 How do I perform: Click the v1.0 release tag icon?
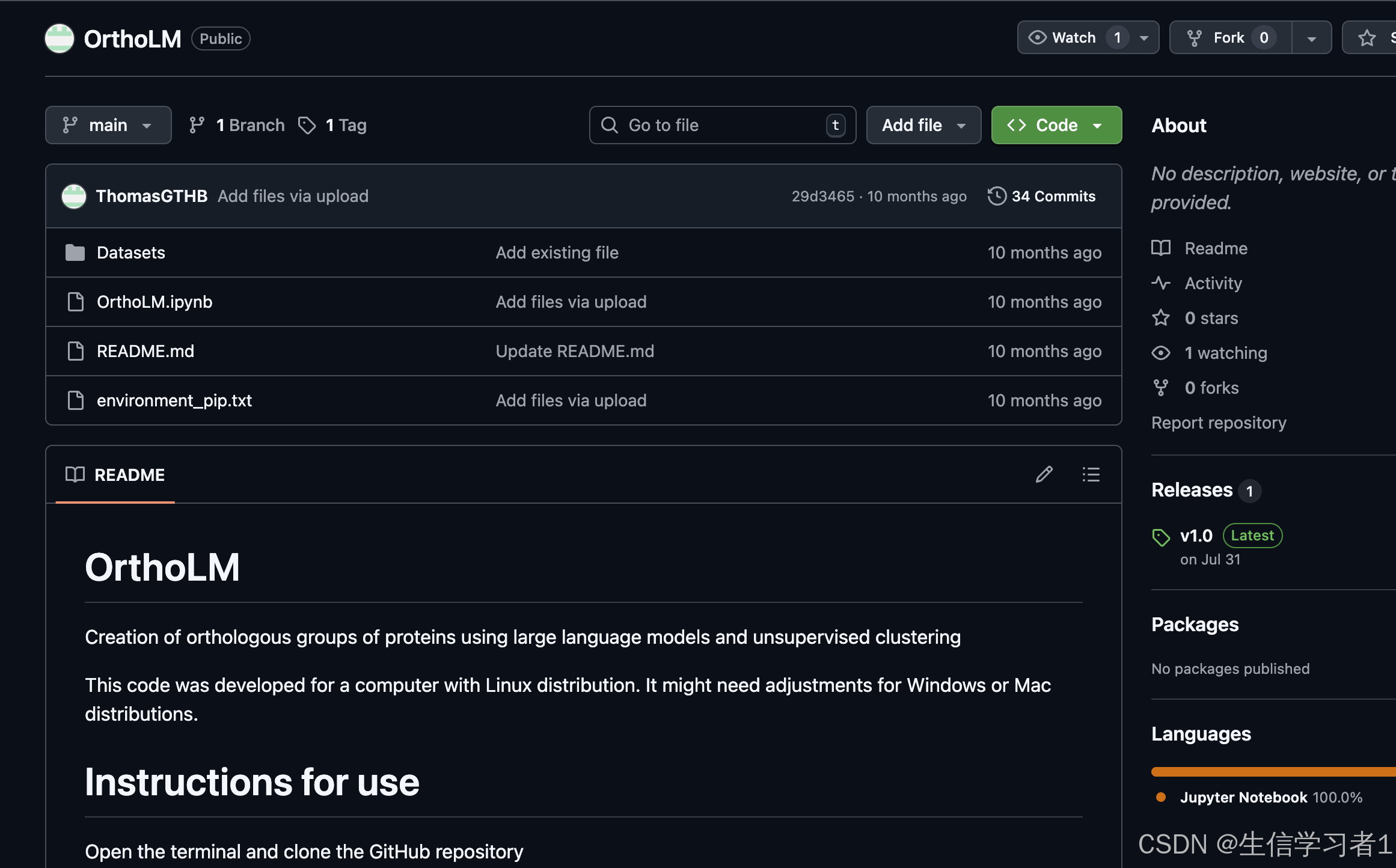click(x=1161, y=537)
